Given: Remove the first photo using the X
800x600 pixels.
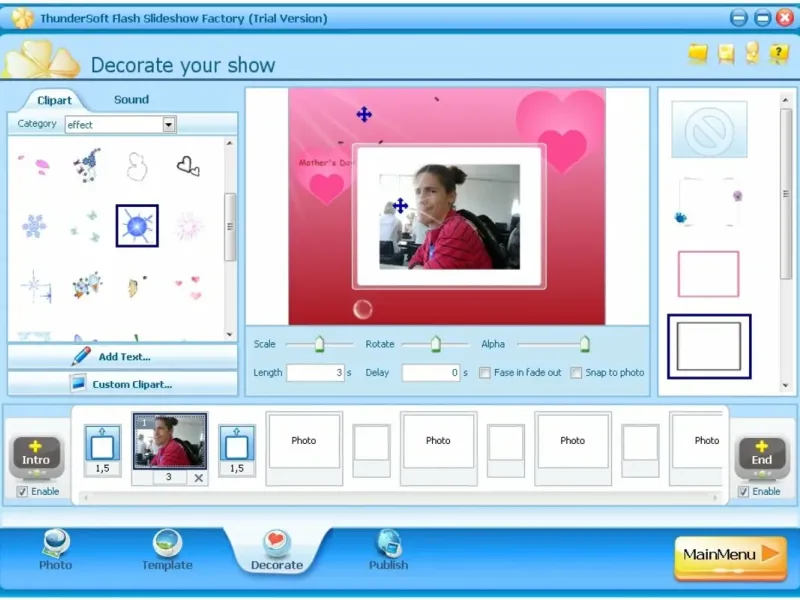Looking at the screenshot, I should pos(198,478).
